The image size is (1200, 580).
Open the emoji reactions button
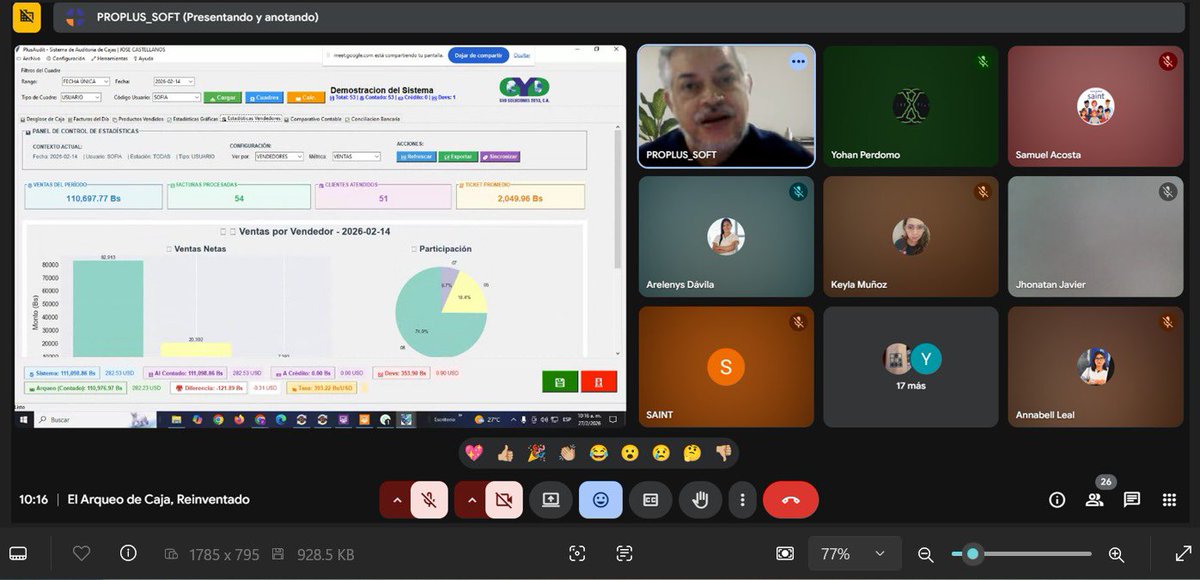601,500
